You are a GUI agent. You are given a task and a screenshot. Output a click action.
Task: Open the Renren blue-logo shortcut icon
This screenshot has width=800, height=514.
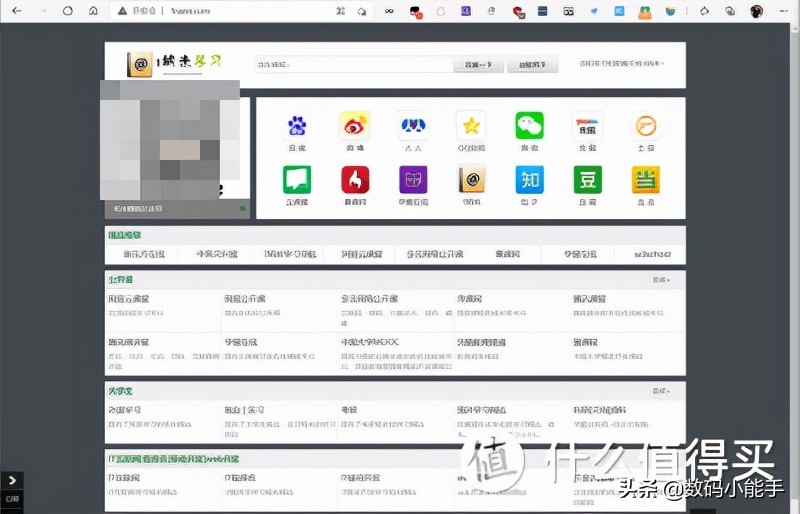pos(413,126)
